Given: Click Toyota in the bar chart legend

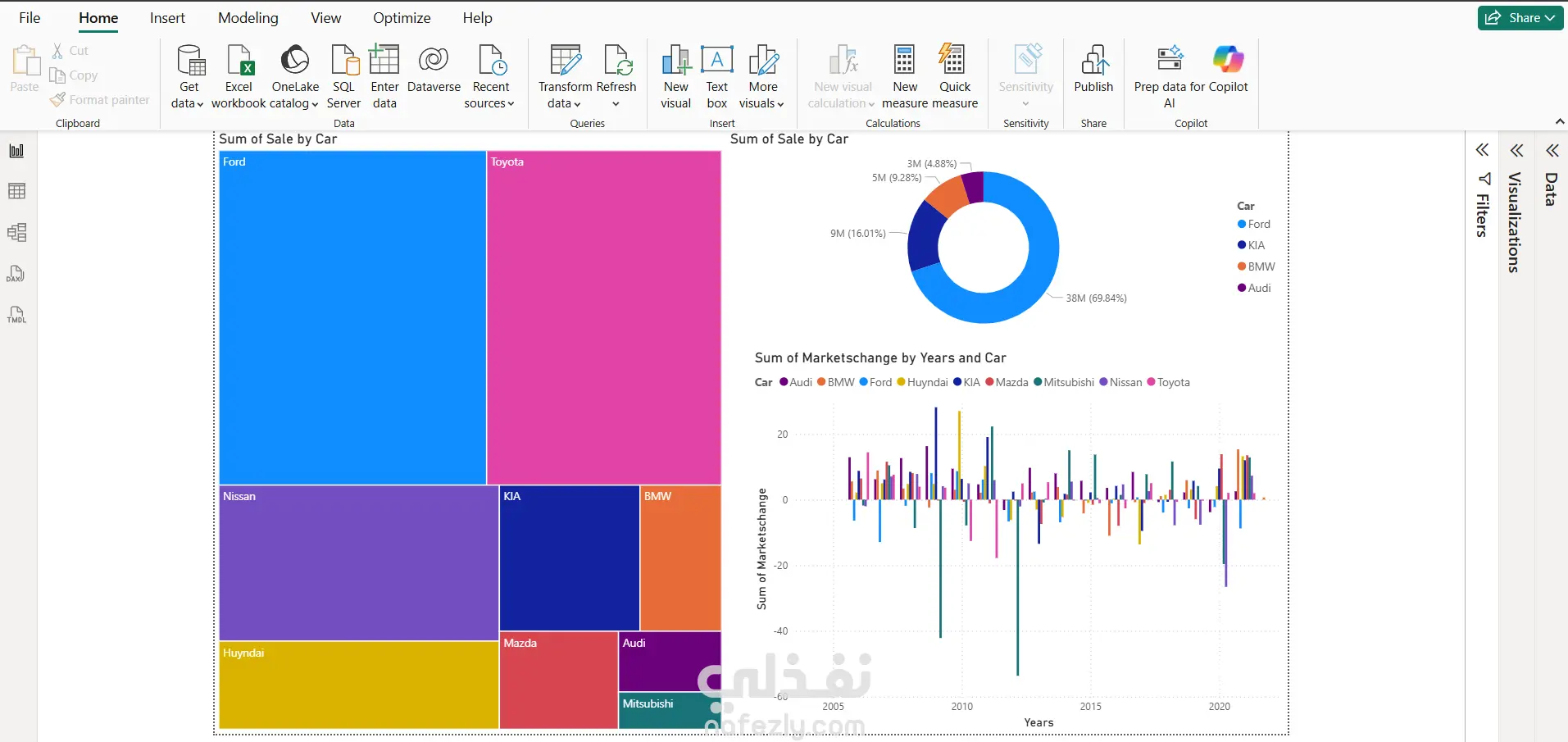Looking at the screenshot, I should 1168,382.
